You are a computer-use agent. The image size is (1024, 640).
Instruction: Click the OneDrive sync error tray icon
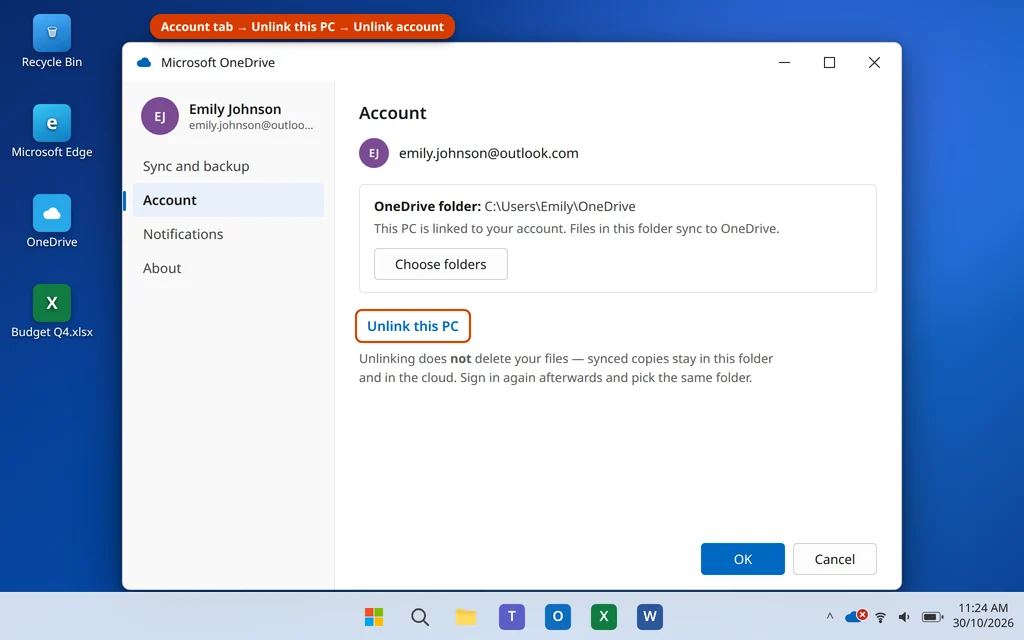tap(856, 616)
